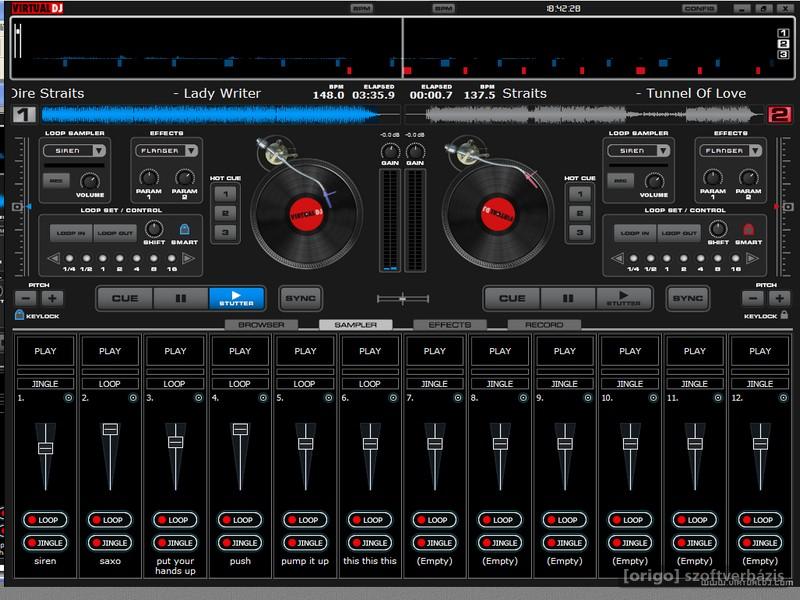
Task: Open right deck Loop Sampler SIREN dropdown
Action: click(638, 151)
